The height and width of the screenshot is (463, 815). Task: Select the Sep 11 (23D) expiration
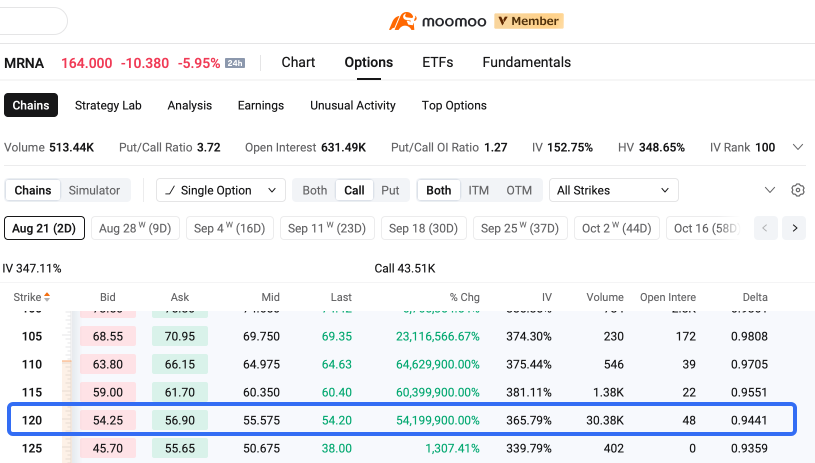tap(327, 228)
